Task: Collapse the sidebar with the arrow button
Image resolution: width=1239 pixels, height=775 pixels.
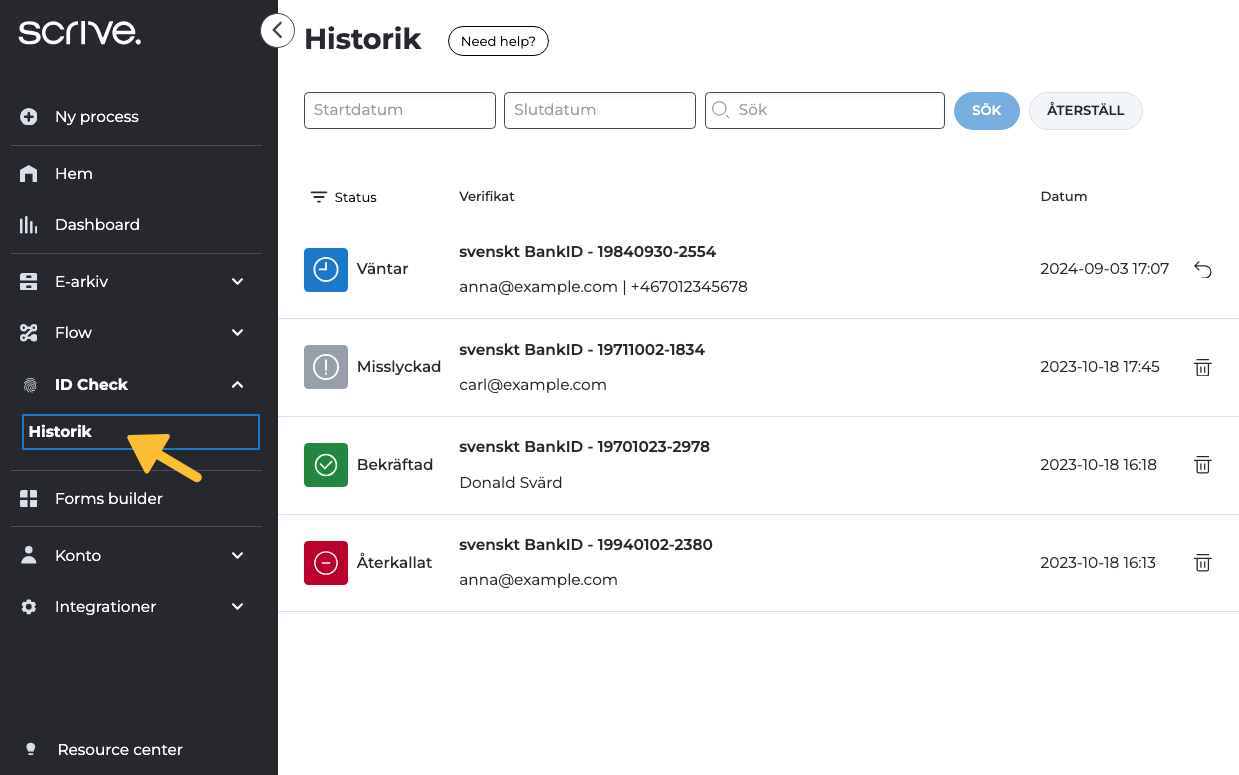Action: [277, 31]
